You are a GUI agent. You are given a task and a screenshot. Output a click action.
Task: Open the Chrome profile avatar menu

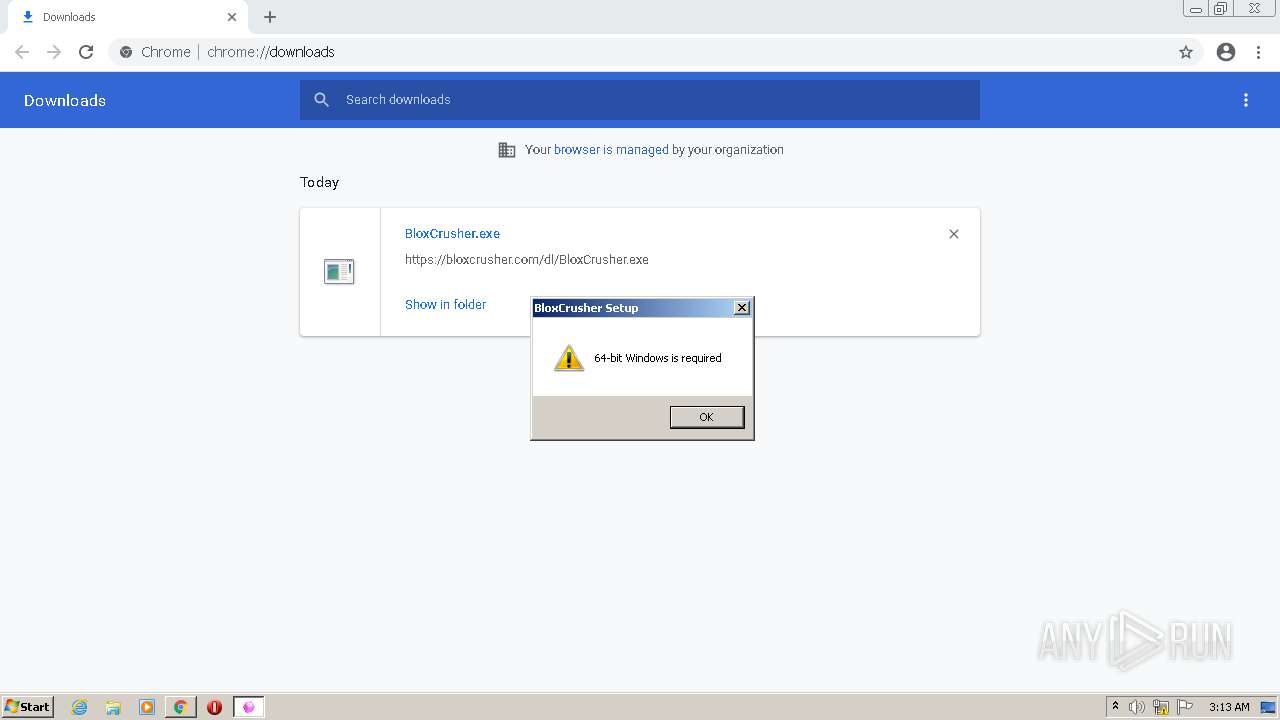pyautogui.click(x=1226, y=52)
